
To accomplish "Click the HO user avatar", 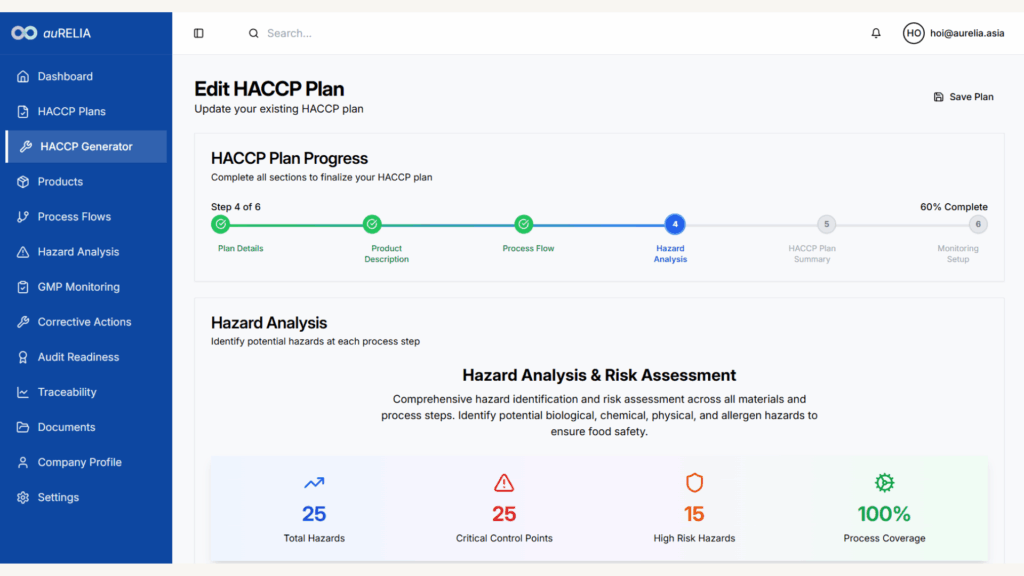I will click(x=913, y=33).
